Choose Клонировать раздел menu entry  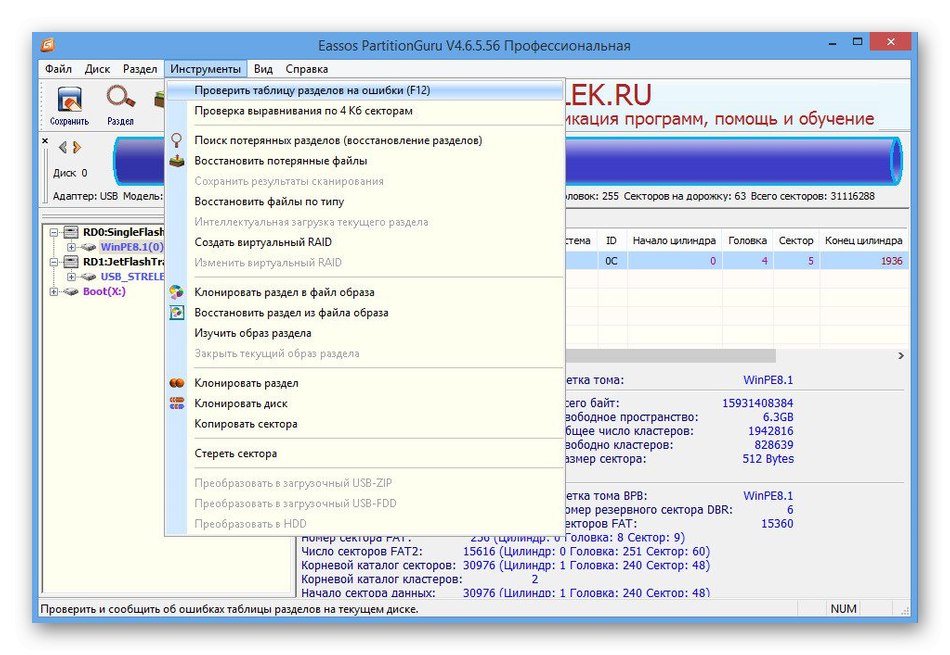[365, 383]
